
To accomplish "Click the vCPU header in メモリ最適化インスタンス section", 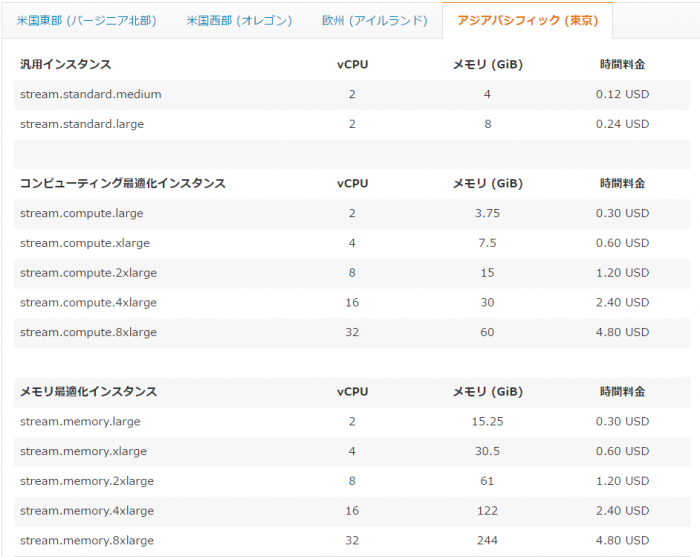I will click(x=352, y=392).
